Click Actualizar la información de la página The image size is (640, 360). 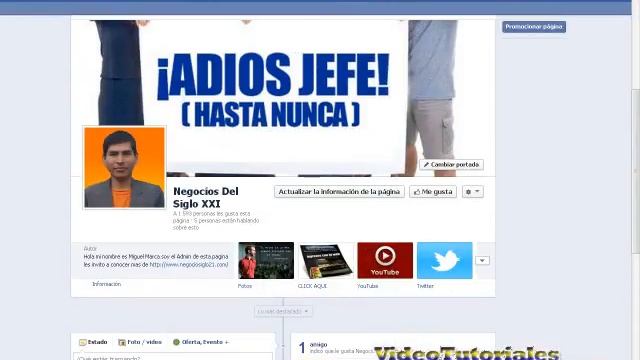(x=339, y=191)
